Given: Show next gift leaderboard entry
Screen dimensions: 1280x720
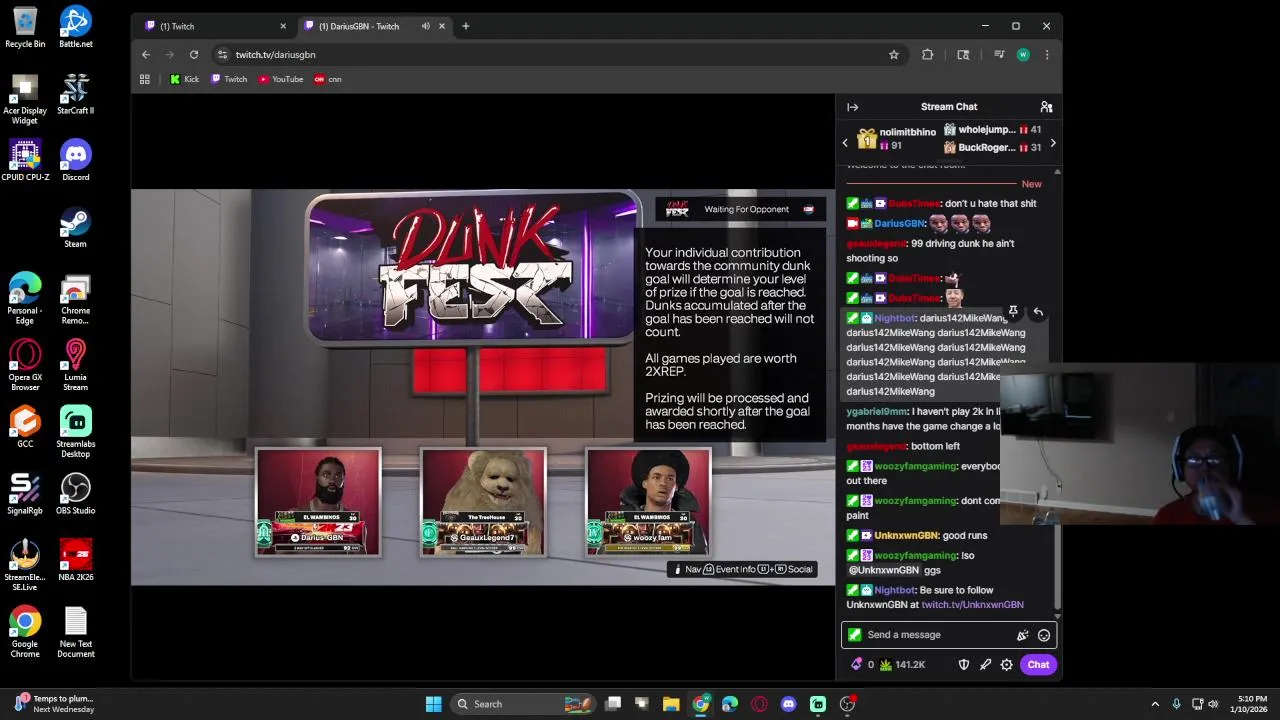Looking at the screenshot, I should click(x=1052, y=143).
